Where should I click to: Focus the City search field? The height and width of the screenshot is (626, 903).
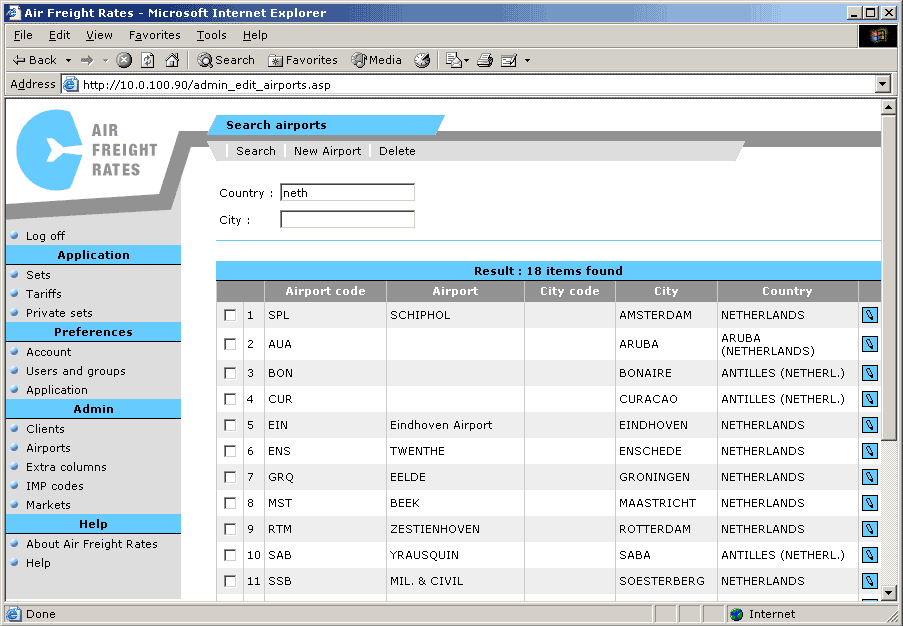click(x=347, y=219)
